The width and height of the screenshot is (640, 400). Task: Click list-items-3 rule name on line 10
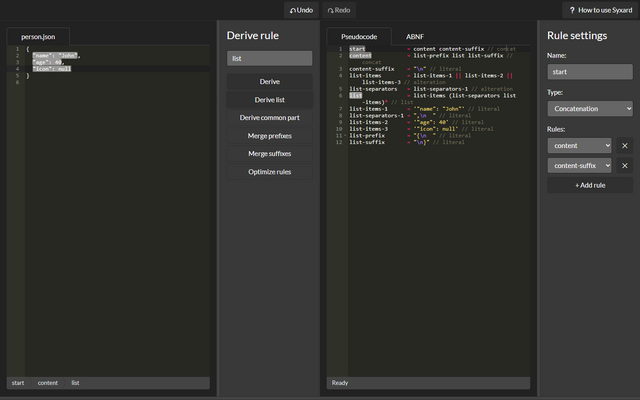(x=368, y=129)
